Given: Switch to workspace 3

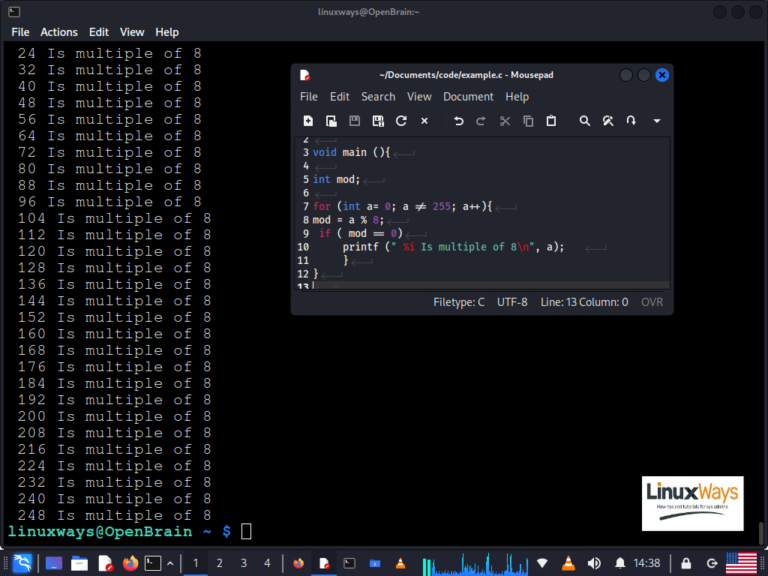Looking at the screenshot, I should click(x=243, y=563).
